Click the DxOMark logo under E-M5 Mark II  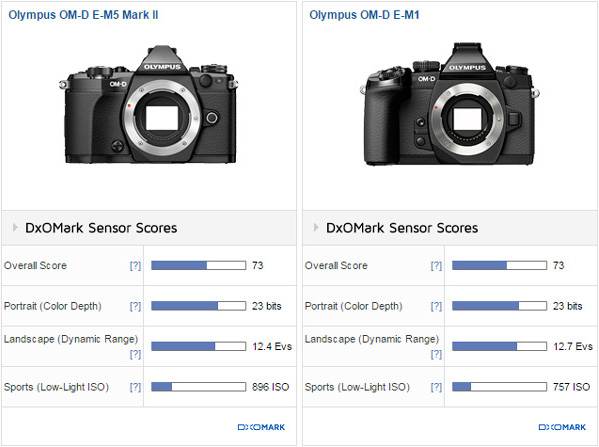click(x=261, y=427)
